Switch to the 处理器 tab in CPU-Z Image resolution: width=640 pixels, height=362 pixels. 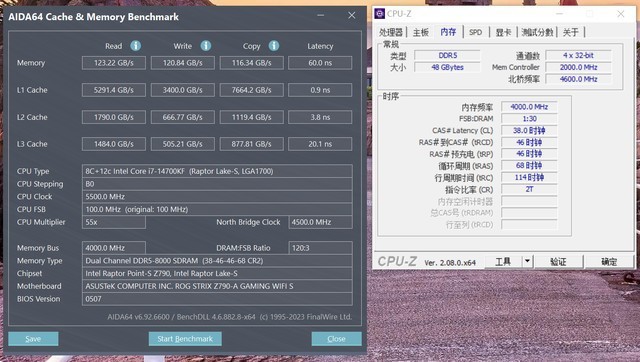pyautogui.click(x=391, y=32)
